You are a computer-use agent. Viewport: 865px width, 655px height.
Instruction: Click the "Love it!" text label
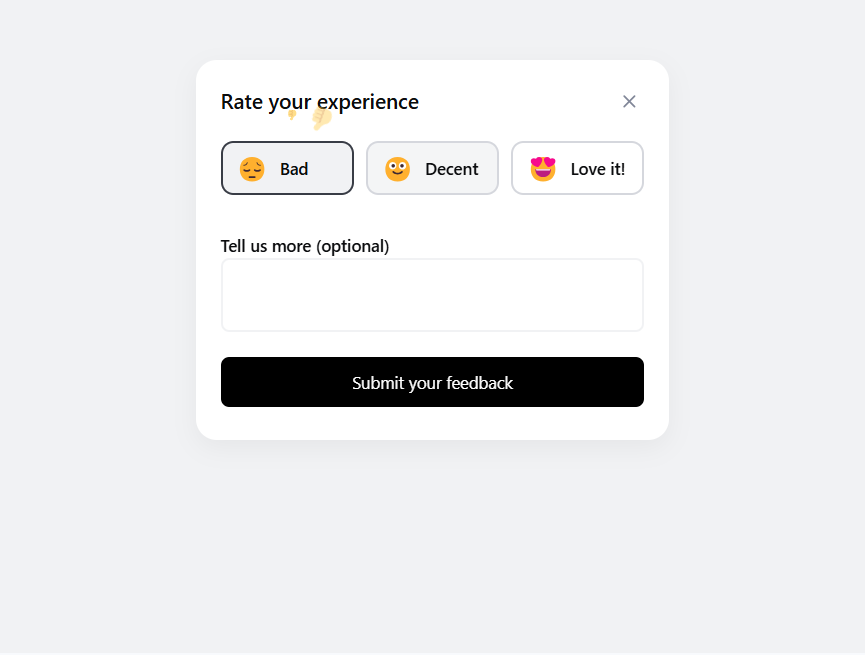tap(598, 169)
